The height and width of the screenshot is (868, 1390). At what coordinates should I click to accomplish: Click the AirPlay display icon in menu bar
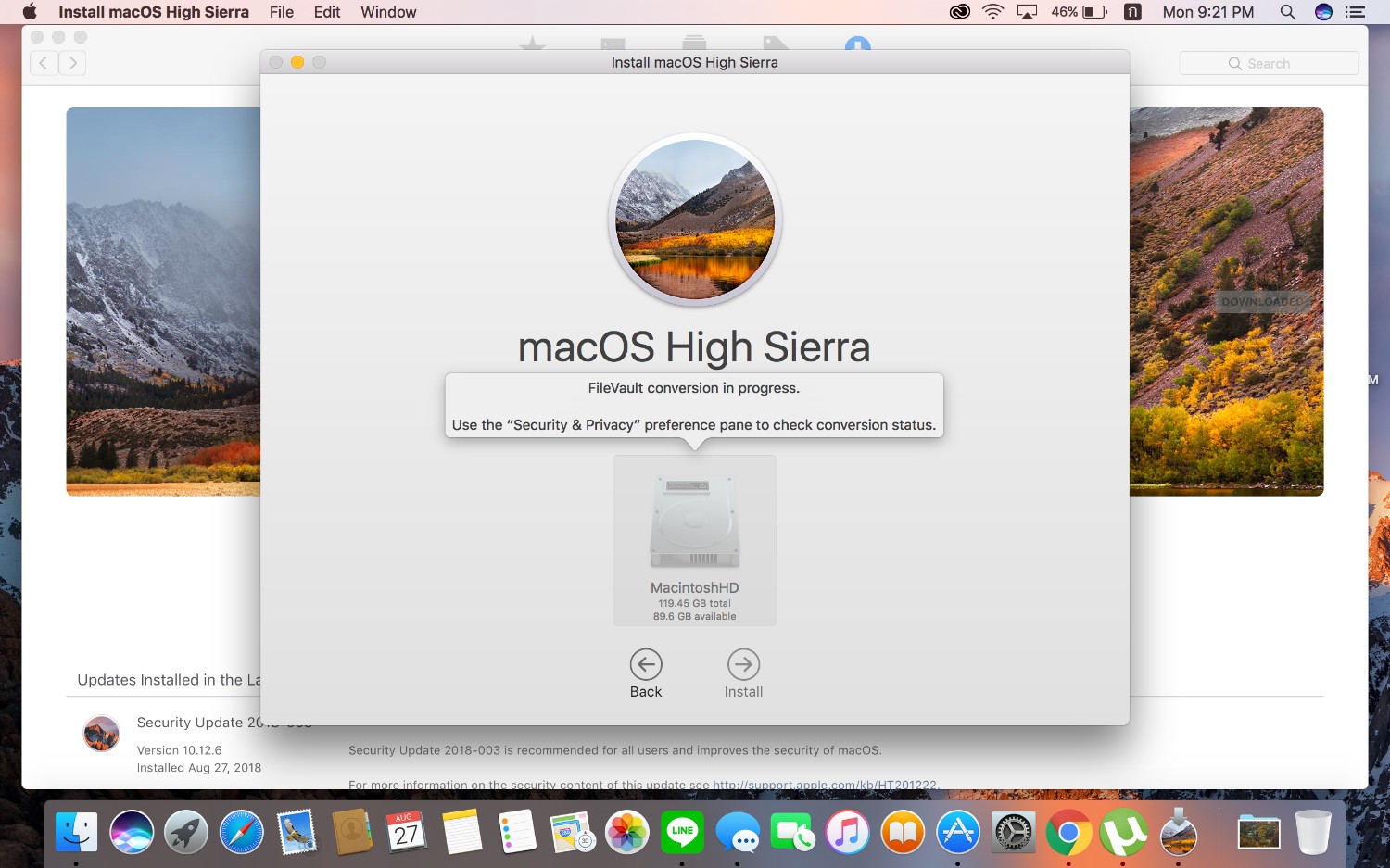coord(1027,12)
